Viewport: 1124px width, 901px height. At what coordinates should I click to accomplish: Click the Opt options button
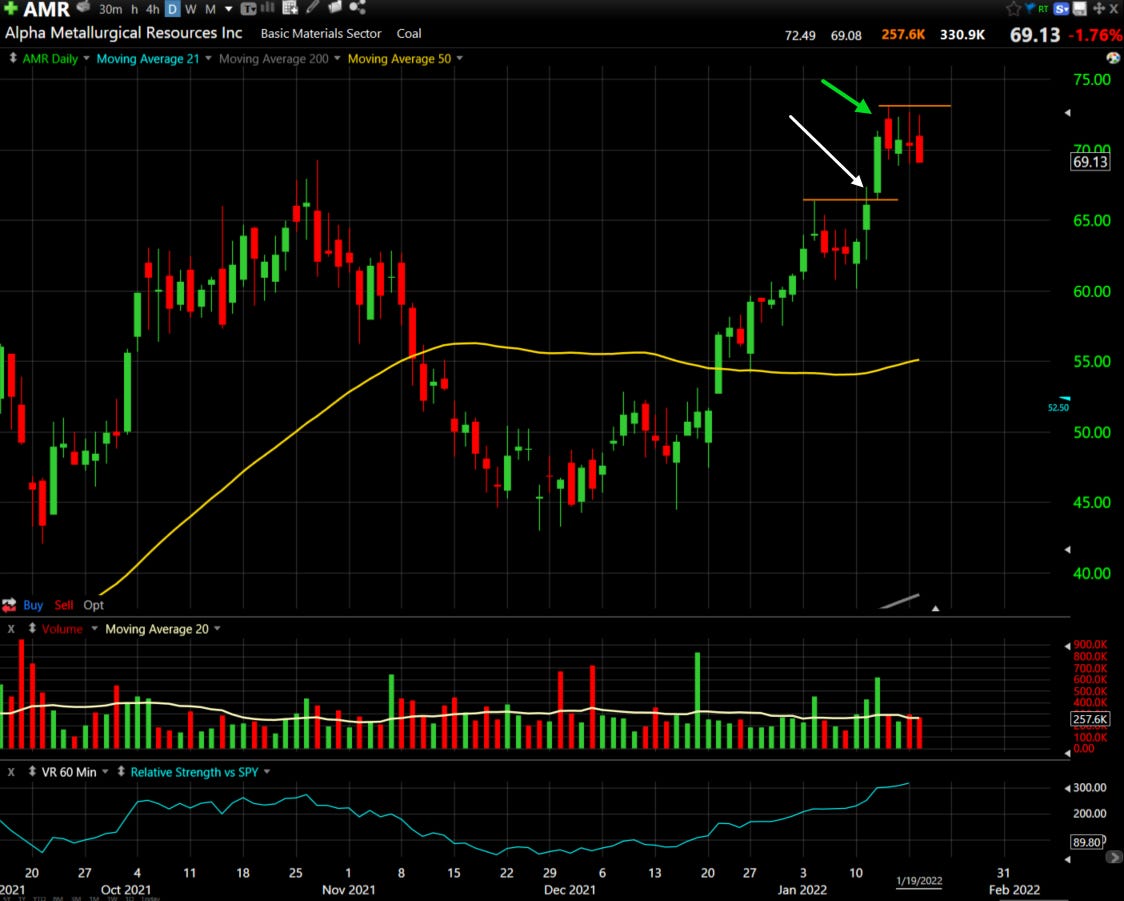point(93,605)
